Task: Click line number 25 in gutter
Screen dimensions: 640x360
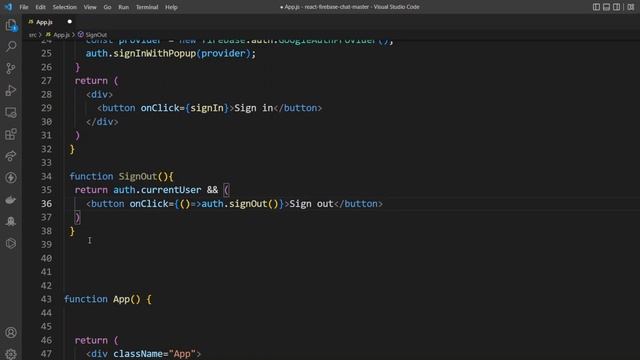Action: coord(47,53)
